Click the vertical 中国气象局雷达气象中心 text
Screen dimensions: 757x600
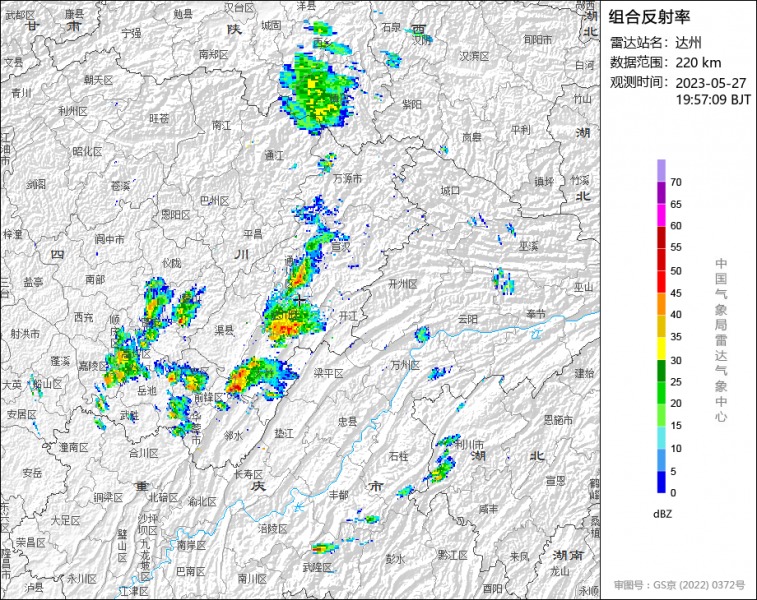tap(720, 340)
